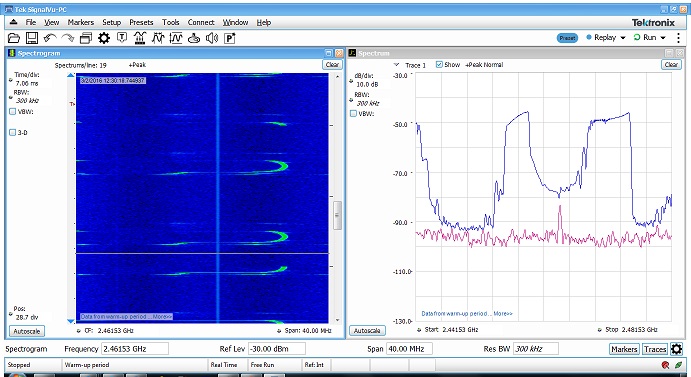Select the P presets icon in toolbar

pyautogui.click(x=230, y=39)
